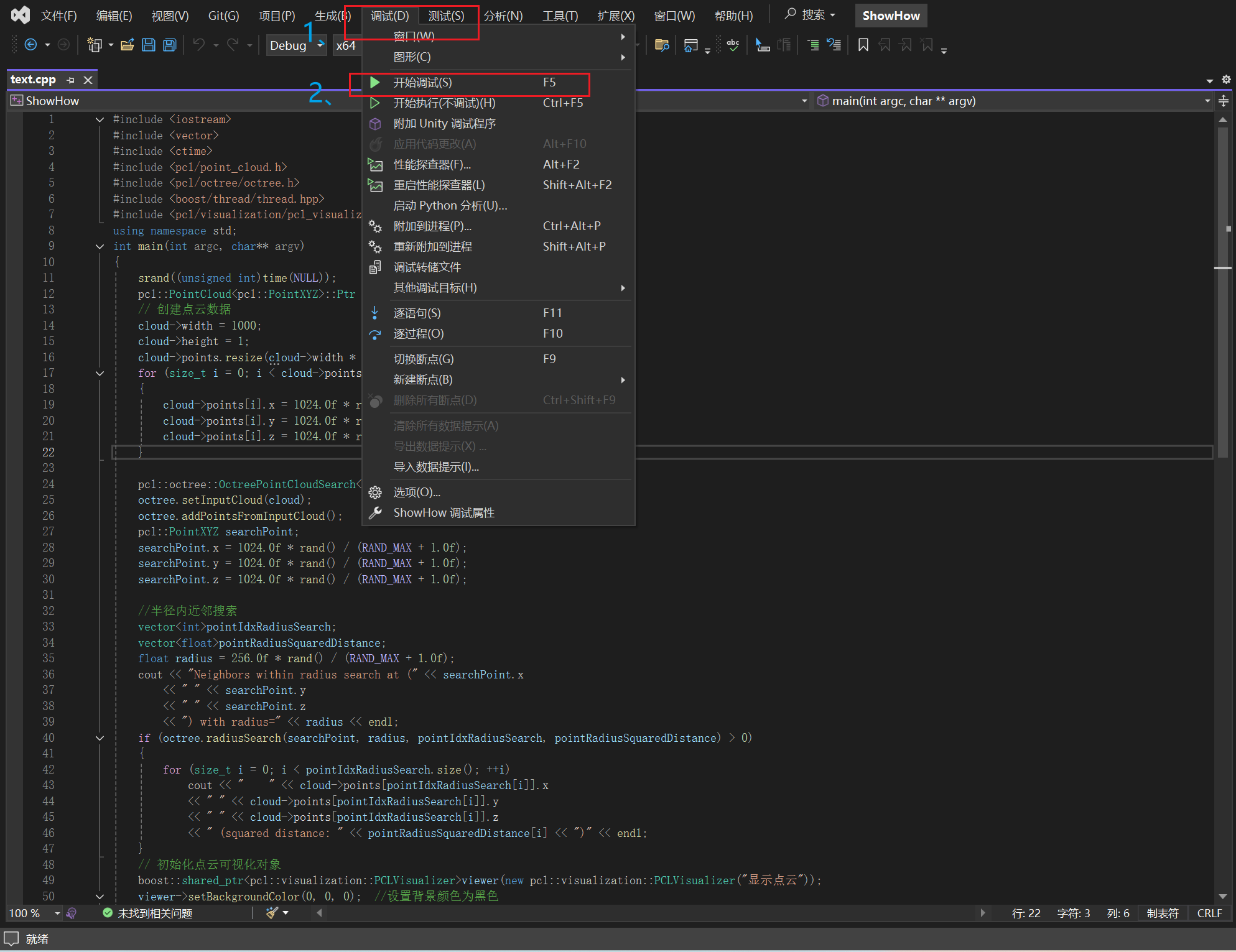Viewport: 1236px width, 952px height.
Task: Open the 视图(V) menu
Action: 170,16
